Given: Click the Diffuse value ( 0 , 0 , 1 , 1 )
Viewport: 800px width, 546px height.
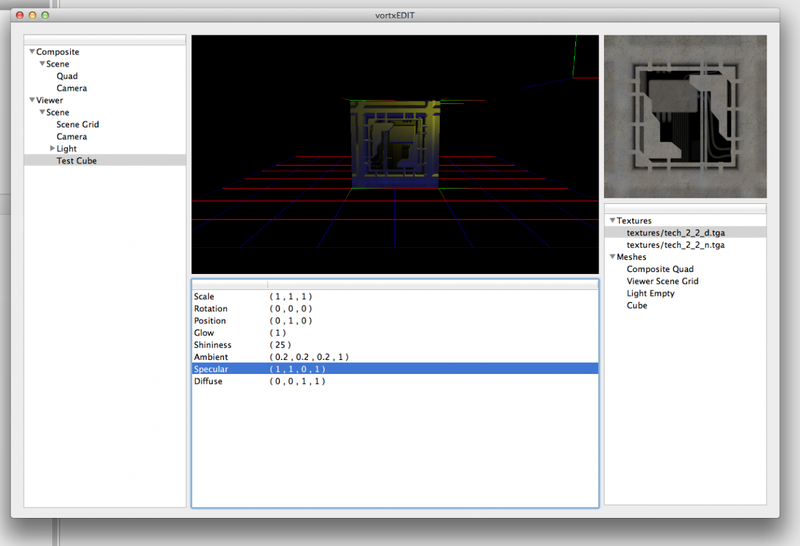Looking at the screenshot, I should (x=297, y=381).
